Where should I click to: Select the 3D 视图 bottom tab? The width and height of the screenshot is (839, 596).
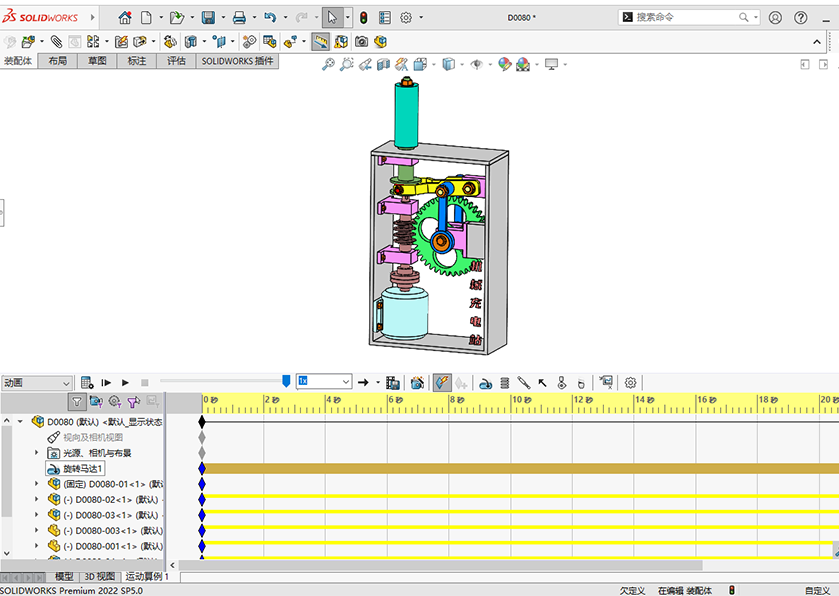pyautogui.click(x=98, y=577)
